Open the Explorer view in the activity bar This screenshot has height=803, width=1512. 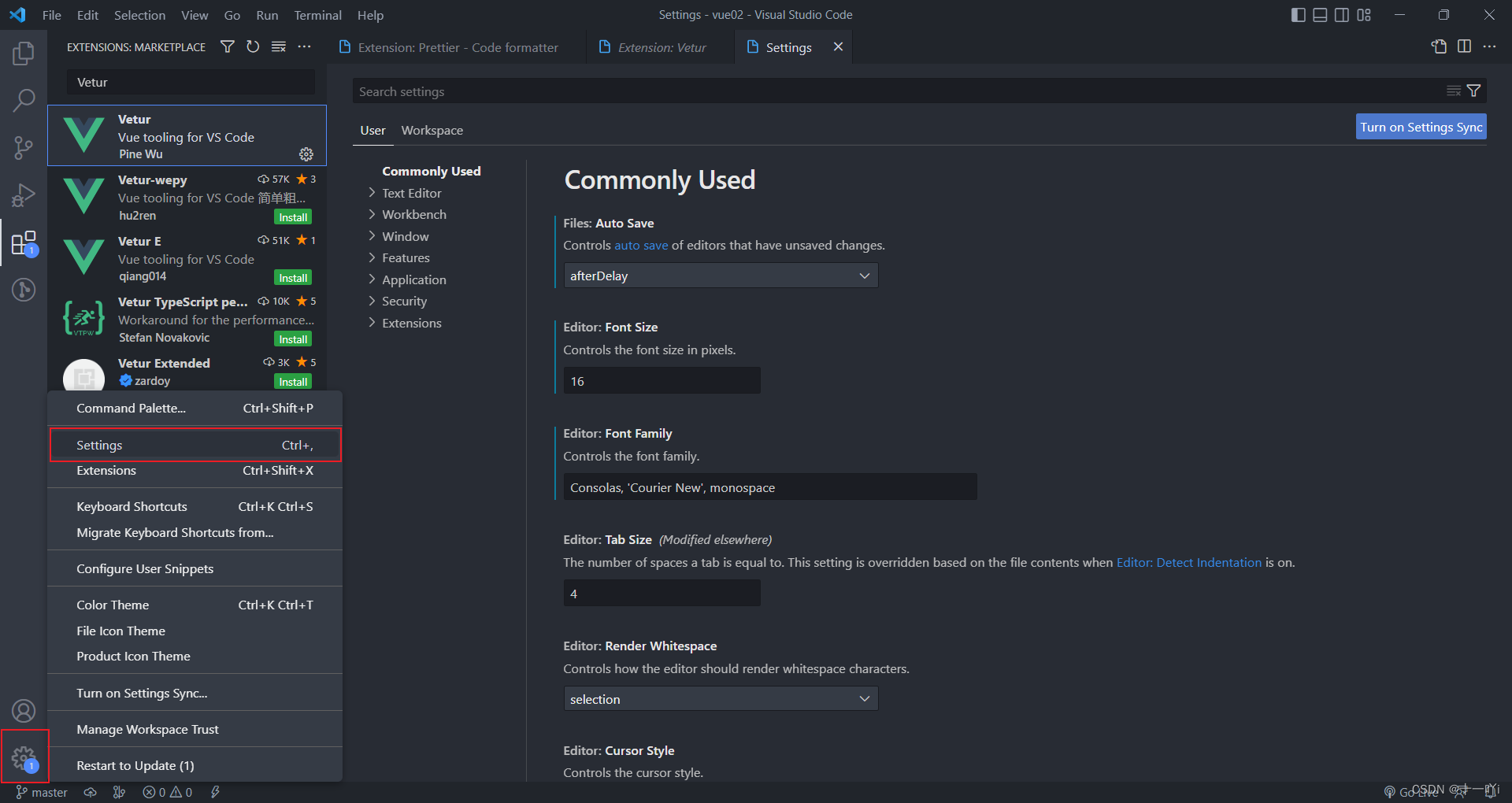coord(24,54)
